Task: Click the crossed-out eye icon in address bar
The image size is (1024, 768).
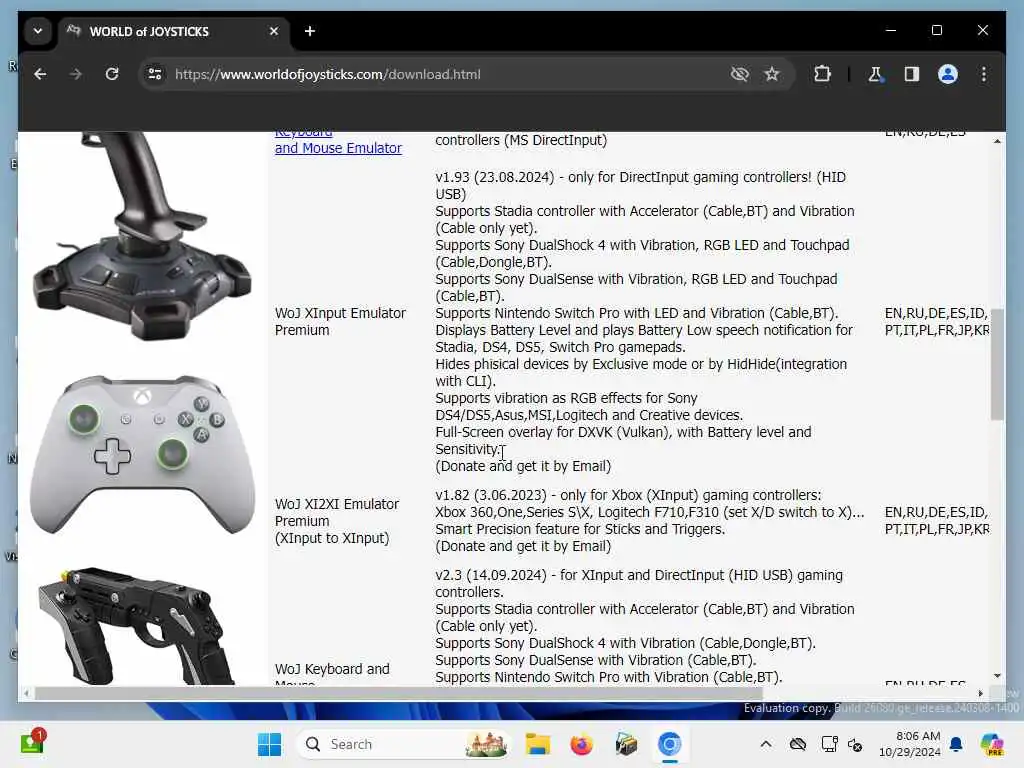Action: tap(739, 74)
